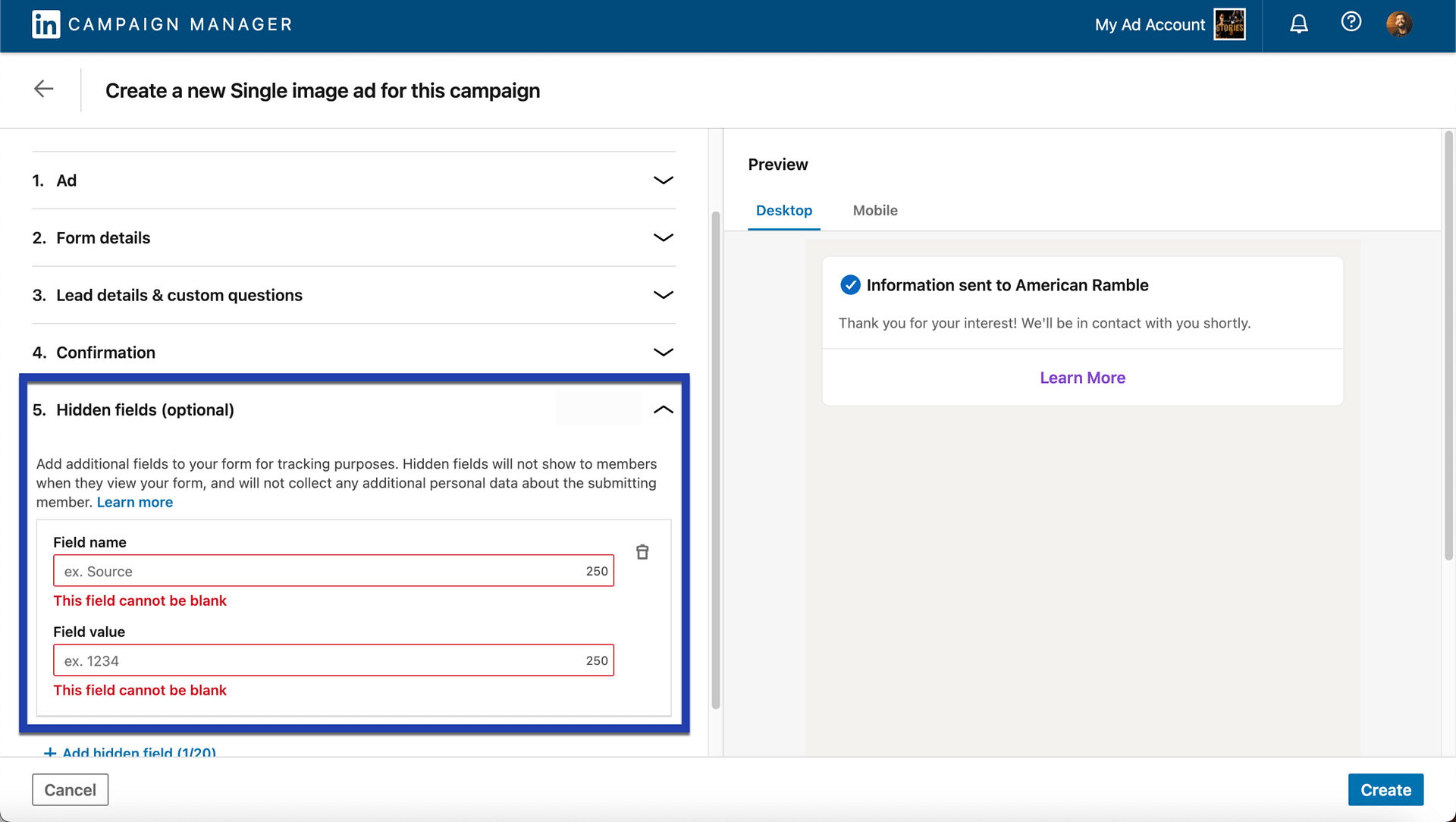Expand Lead details & custom questions chevron
Image resolution: width=1456 pixels, height=822 pixels.
pyautogui.click(x=664, y=295)
